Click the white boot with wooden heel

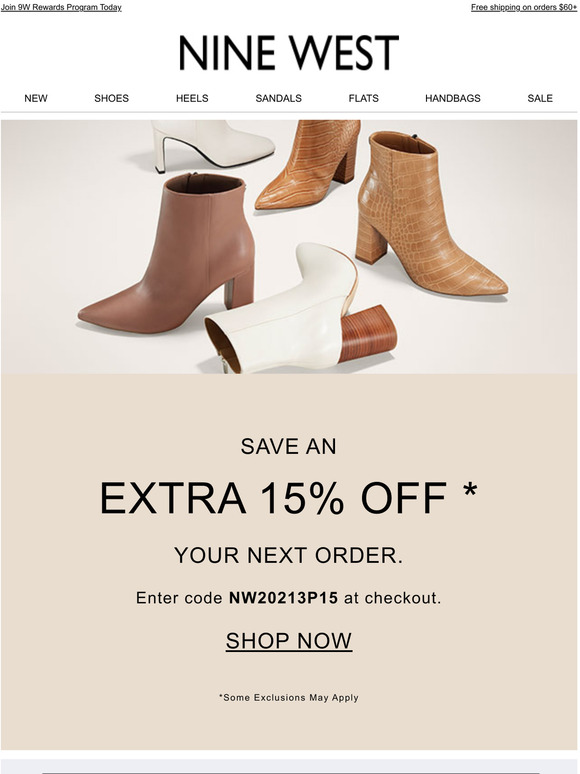click(x=300, y=310)
